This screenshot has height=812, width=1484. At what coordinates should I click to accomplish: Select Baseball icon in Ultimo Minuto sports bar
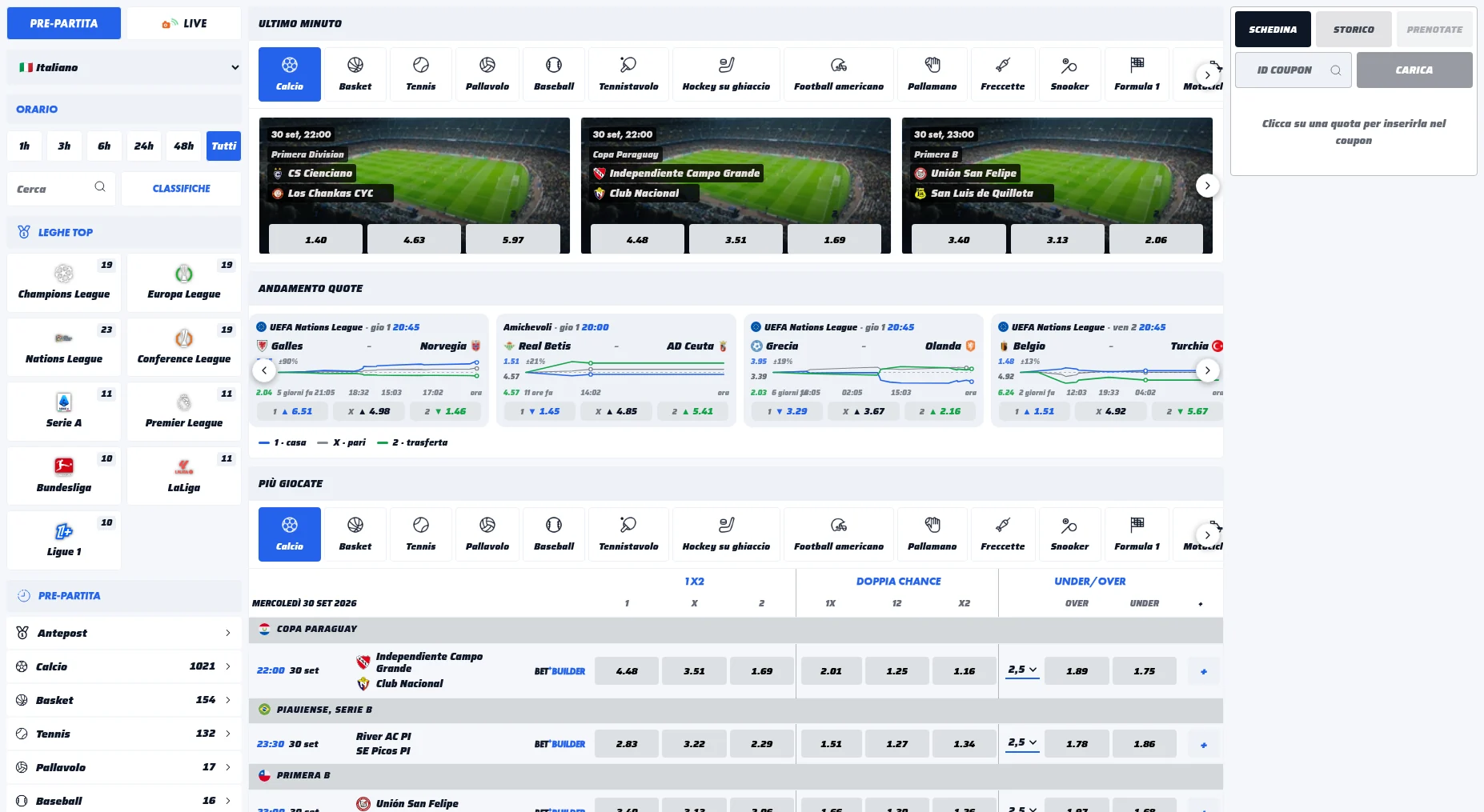tap(554, 74)
